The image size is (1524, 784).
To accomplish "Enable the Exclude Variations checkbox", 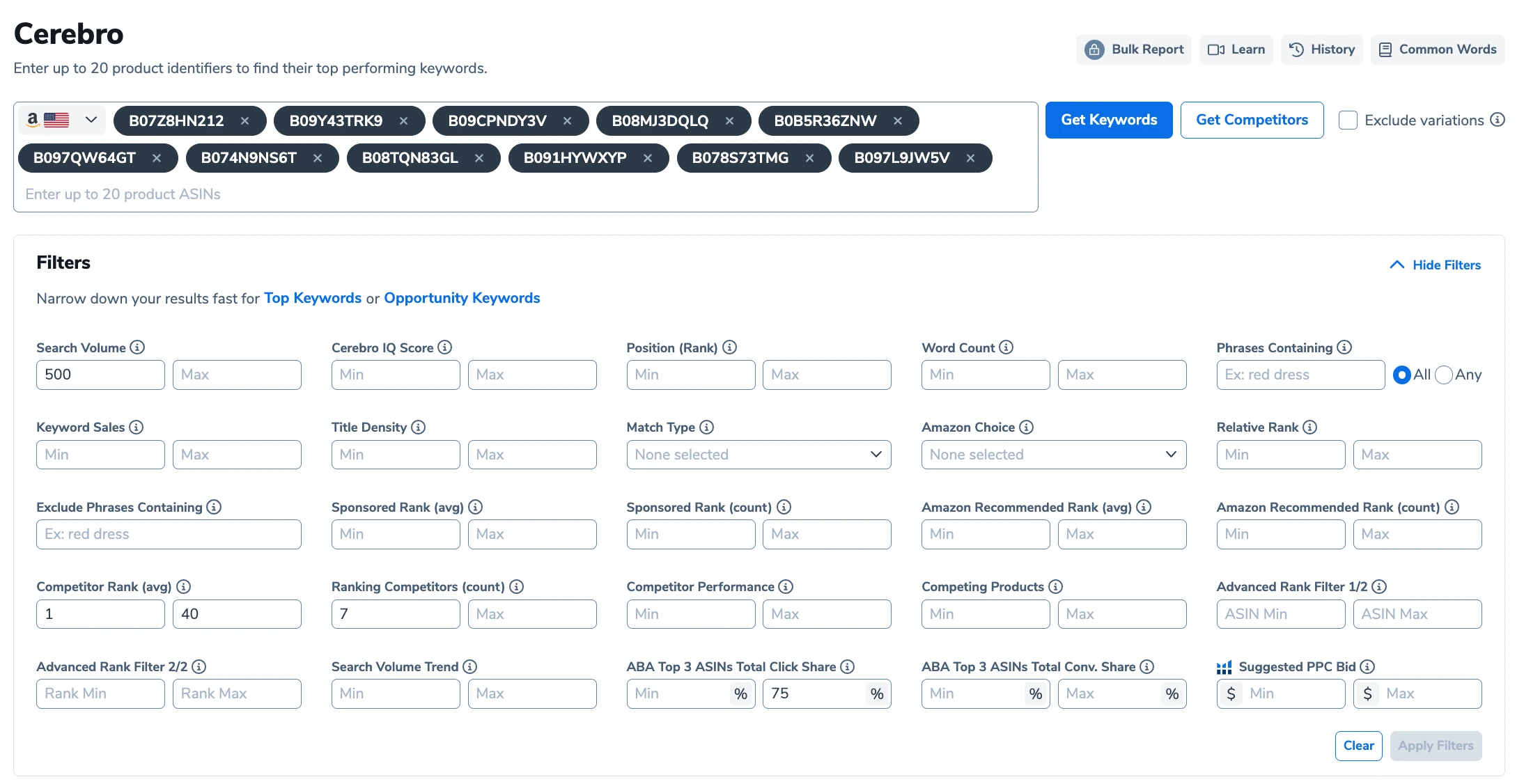I will pyautogui.click(x=1348, y=120).
